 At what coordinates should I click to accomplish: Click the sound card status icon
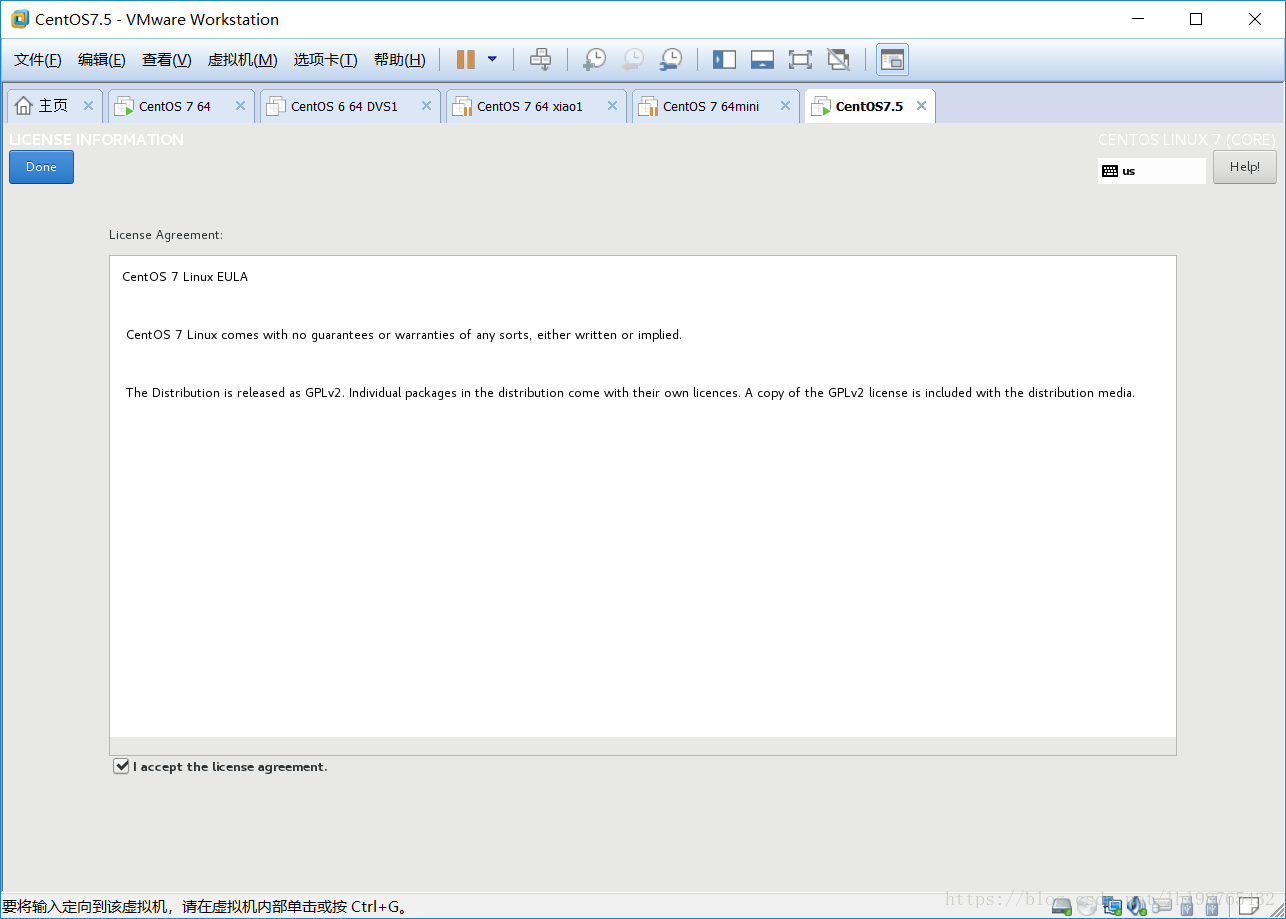[1136, 906]
